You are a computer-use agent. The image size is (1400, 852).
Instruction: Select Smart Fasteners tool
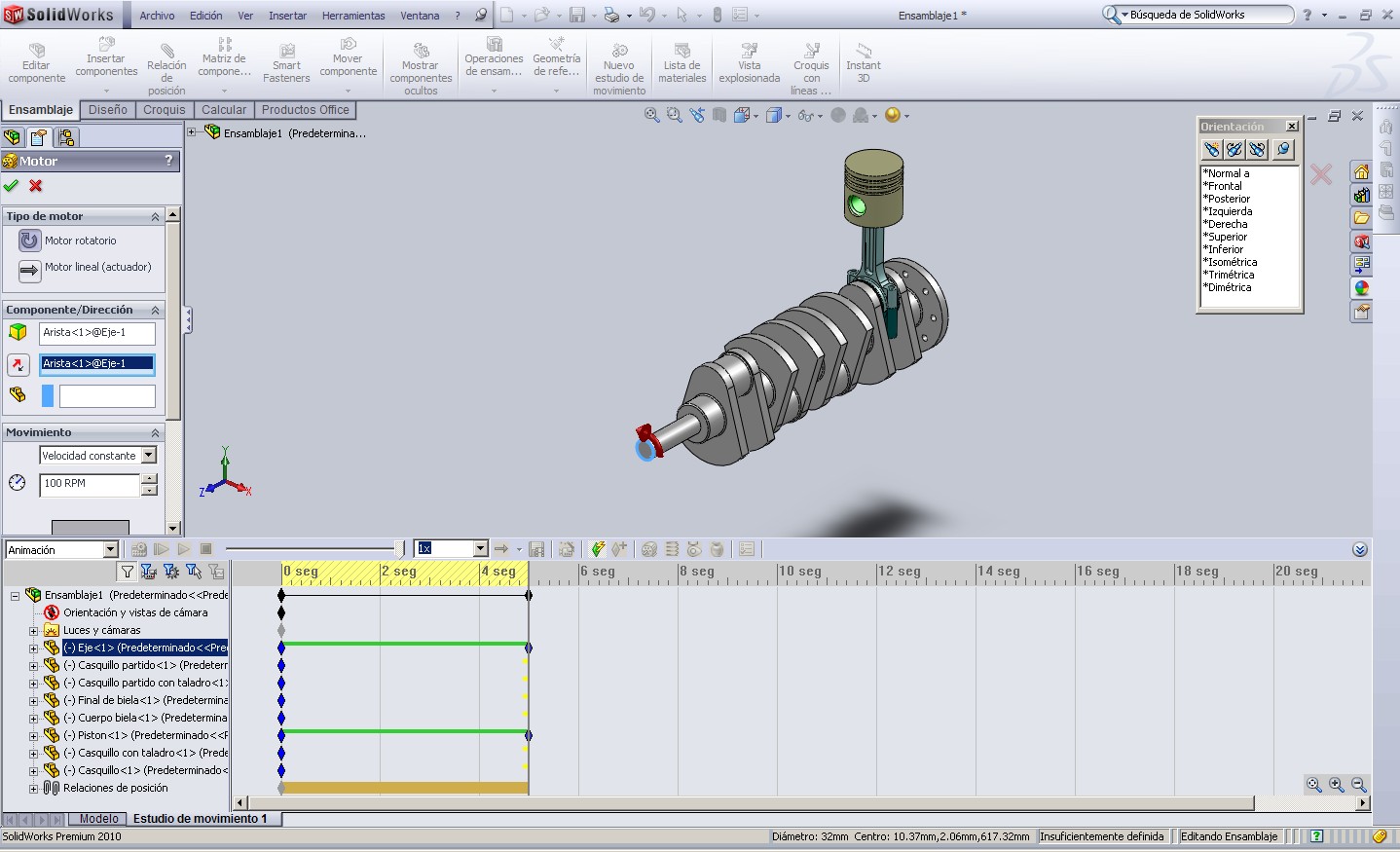point(286,62)
